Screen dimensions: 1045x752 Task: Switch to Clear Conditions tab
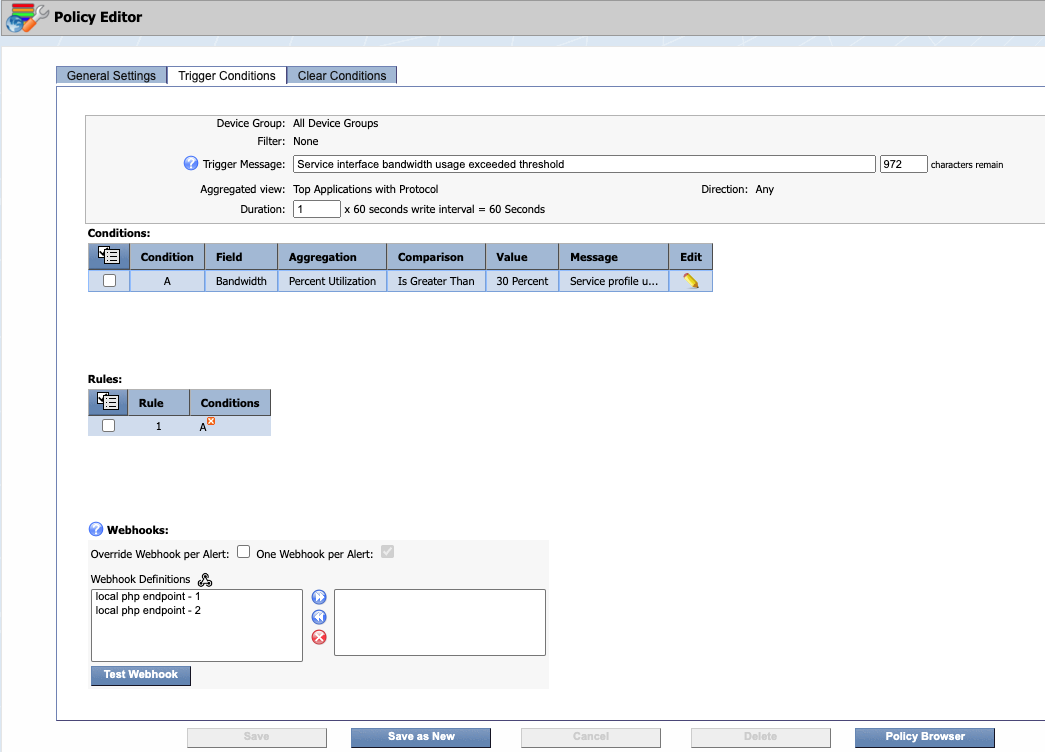342,75
